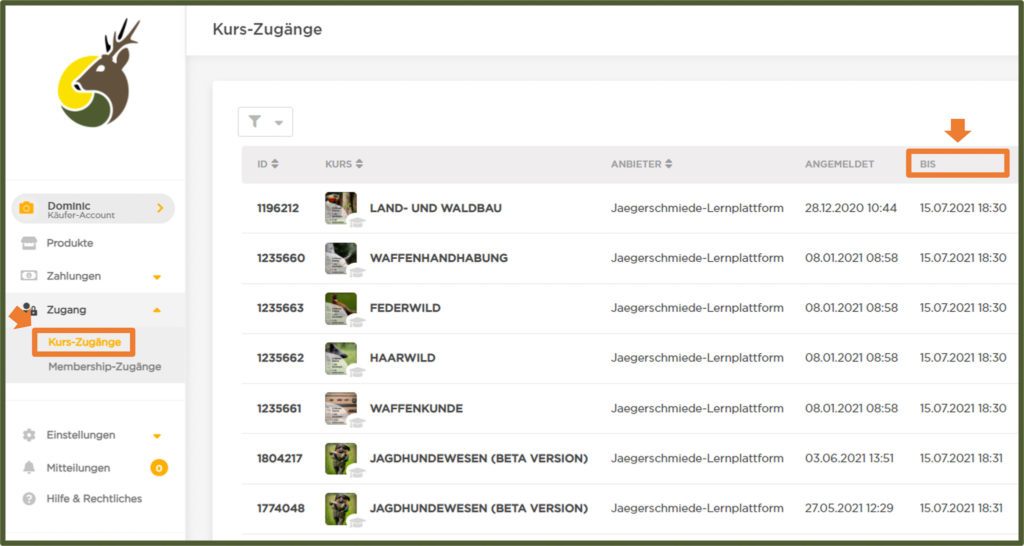Open course LAND- UND WALDBAU
The width and height of the screenshot is (1024, 546).
click(x=436, y=208)
